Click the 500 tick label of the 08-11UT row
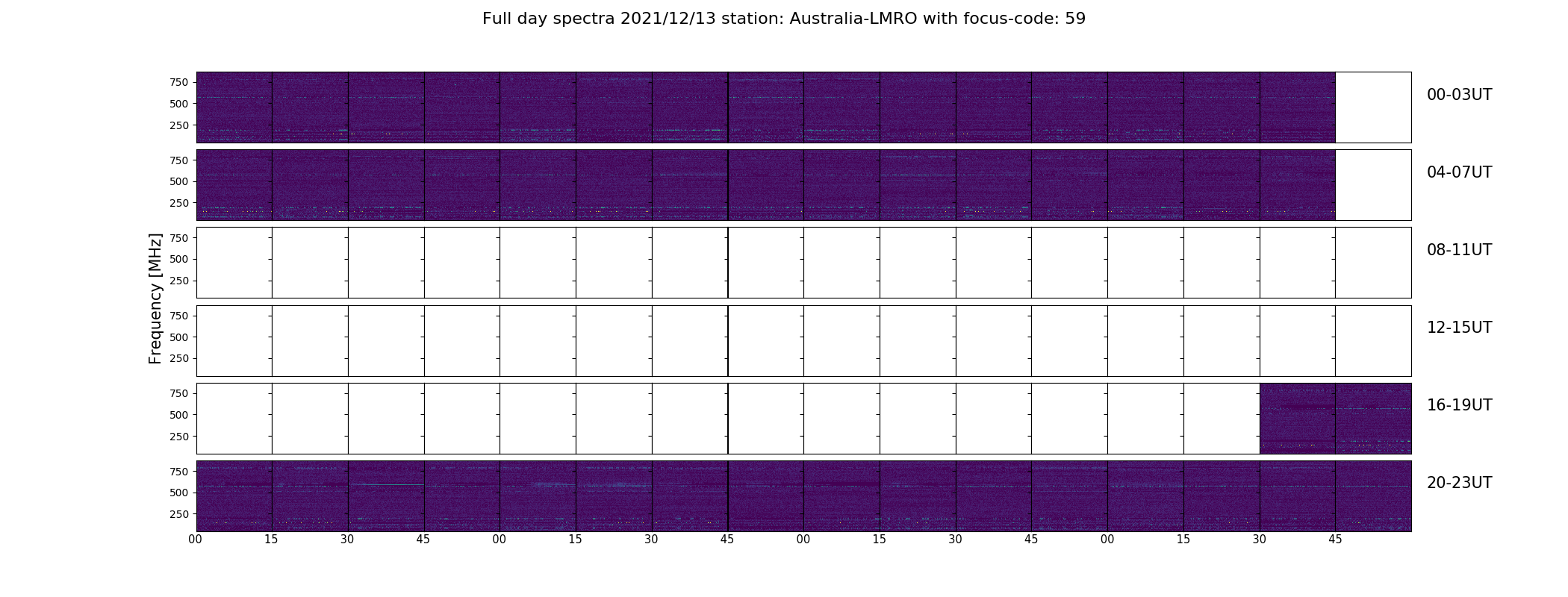Image resolution: width=1568 pixels, height=597 pixels. pos(179,259)
